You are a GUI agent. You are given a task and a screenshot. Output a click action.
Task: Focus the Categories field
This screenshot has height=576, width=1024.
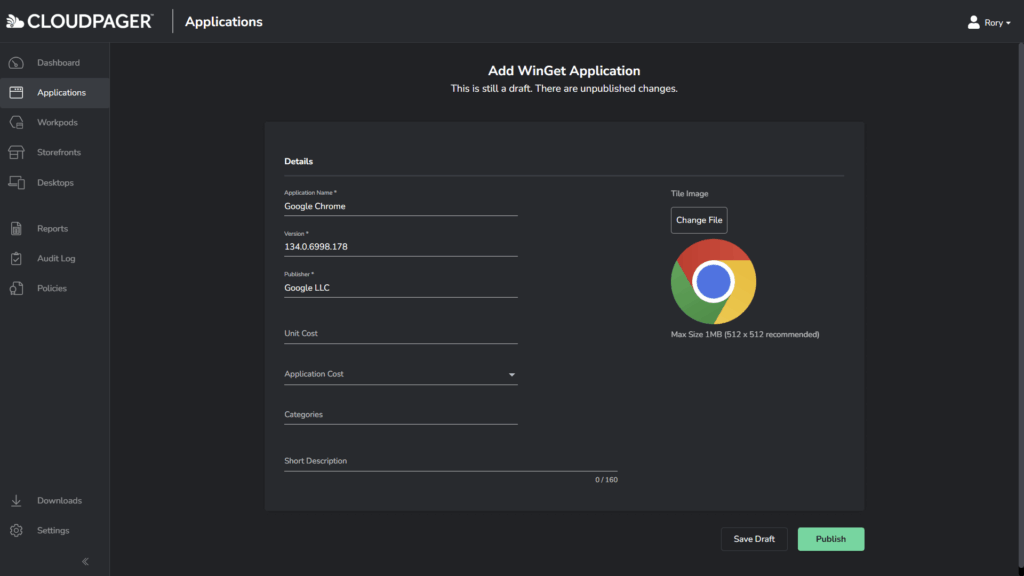pyautogui.click(x=400, y=415)
